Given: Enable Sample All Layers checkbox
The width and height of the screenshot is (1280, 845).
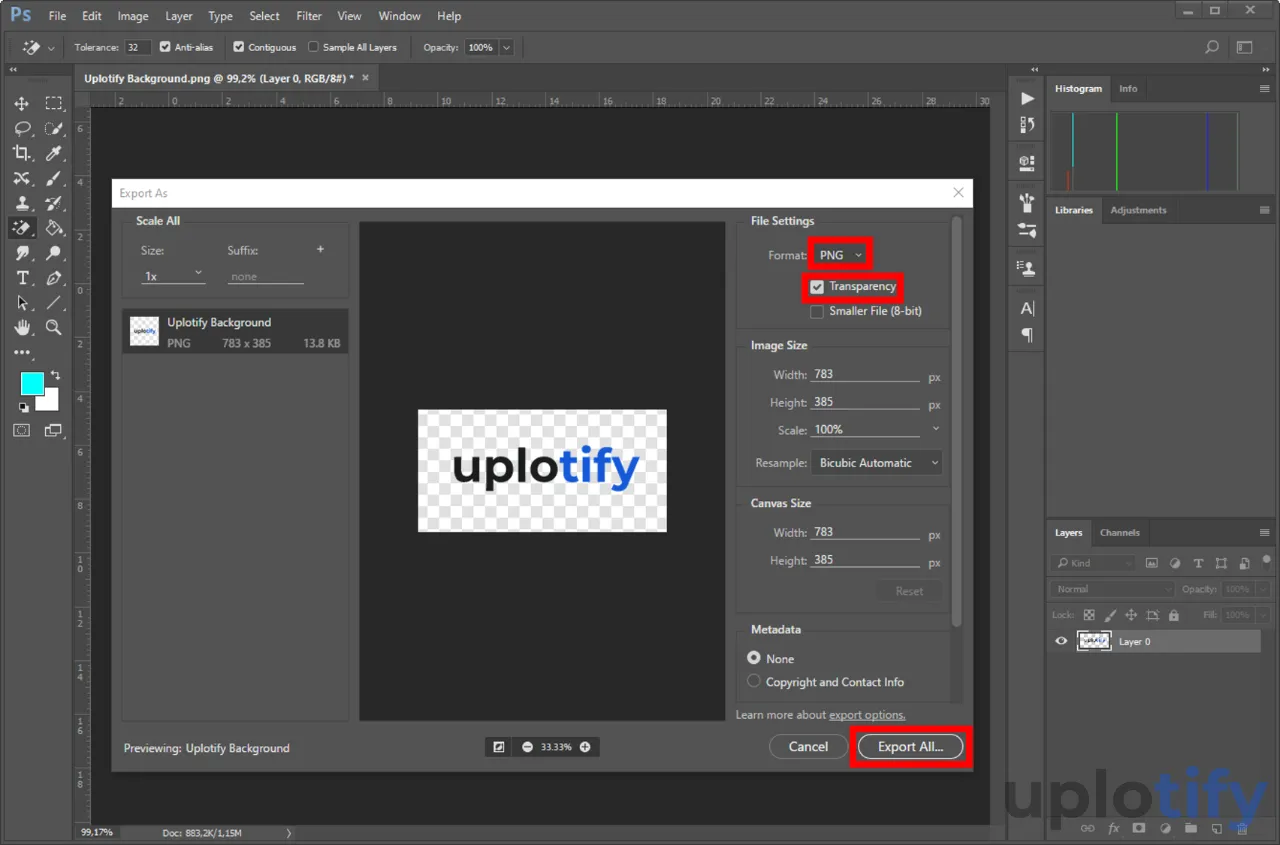Looking at the screenshot, I should click(313, 47).
